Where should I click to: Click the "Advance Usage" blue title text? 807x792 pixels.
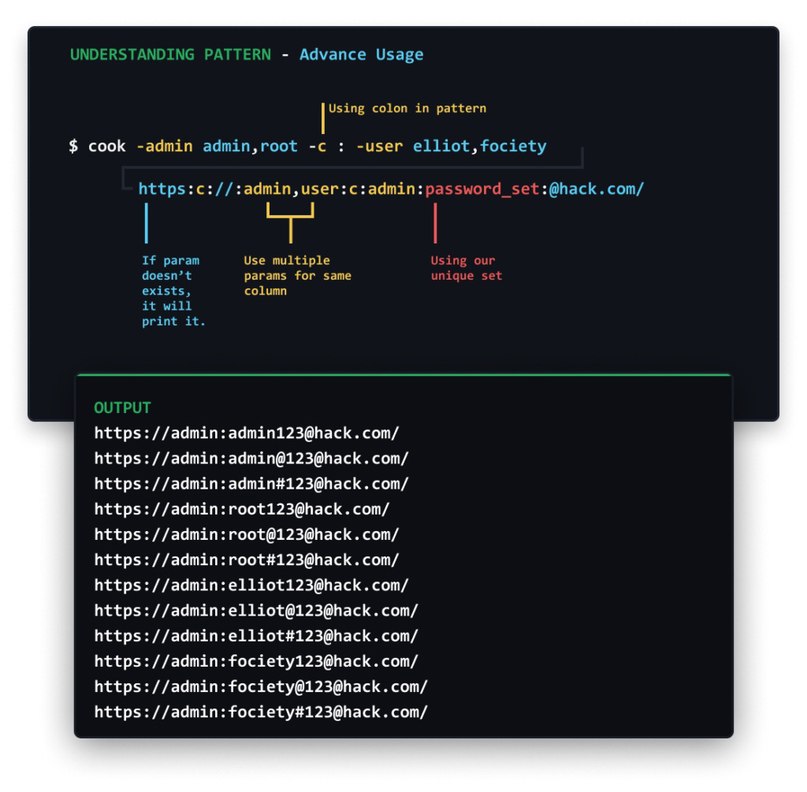tap(361, 55)
